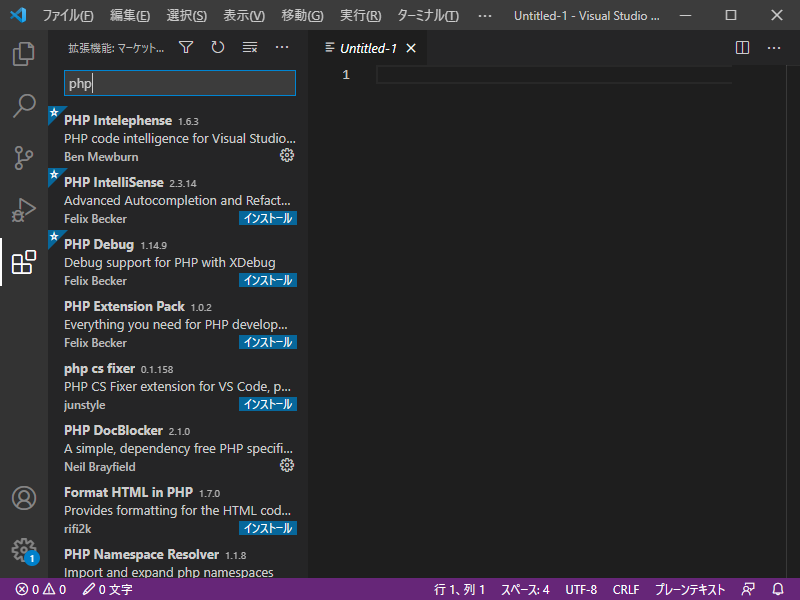Open the ターミナル(T) menu

pyautogui.click(x=428, y=15)
